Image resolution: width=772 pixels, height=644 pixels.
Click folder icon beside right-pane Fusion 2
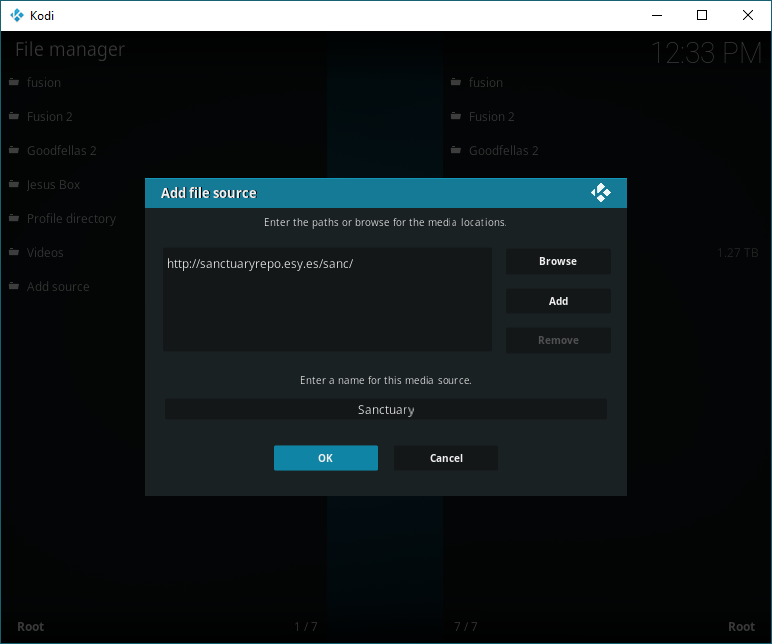tap(456, 116)
